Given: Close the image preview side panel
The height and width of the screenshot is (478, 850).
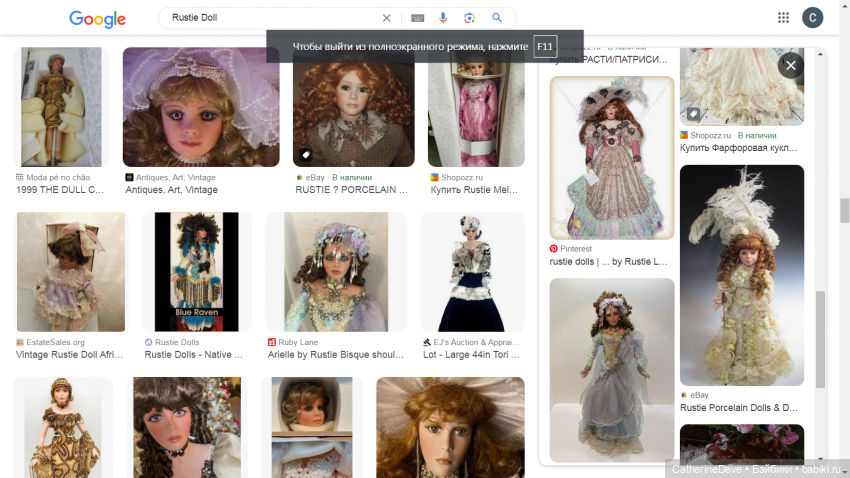Looking at the screenshot, I should [790, 66].
